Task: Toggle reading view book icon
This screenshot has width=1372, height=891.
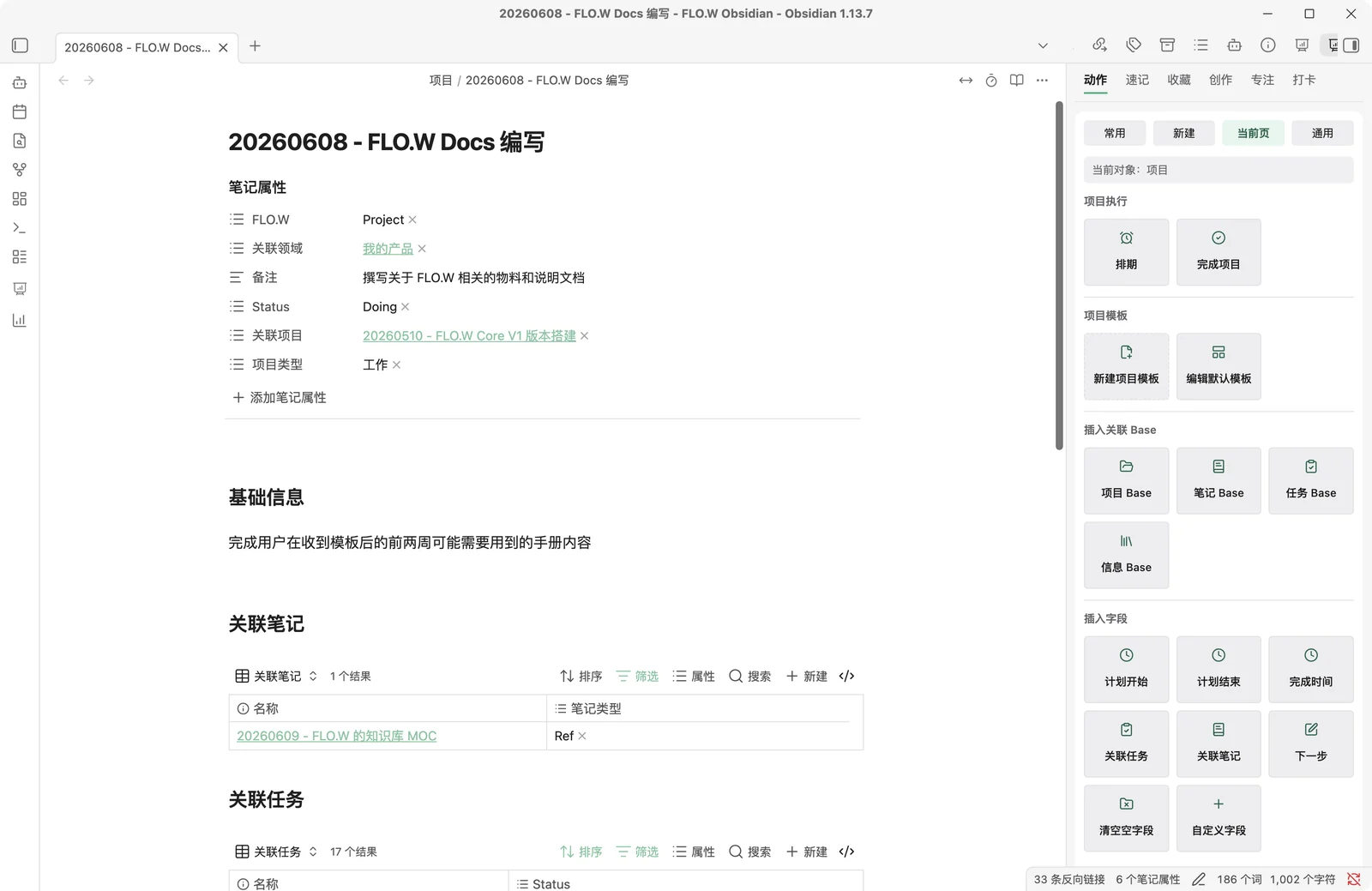Action: point(1017,80)
